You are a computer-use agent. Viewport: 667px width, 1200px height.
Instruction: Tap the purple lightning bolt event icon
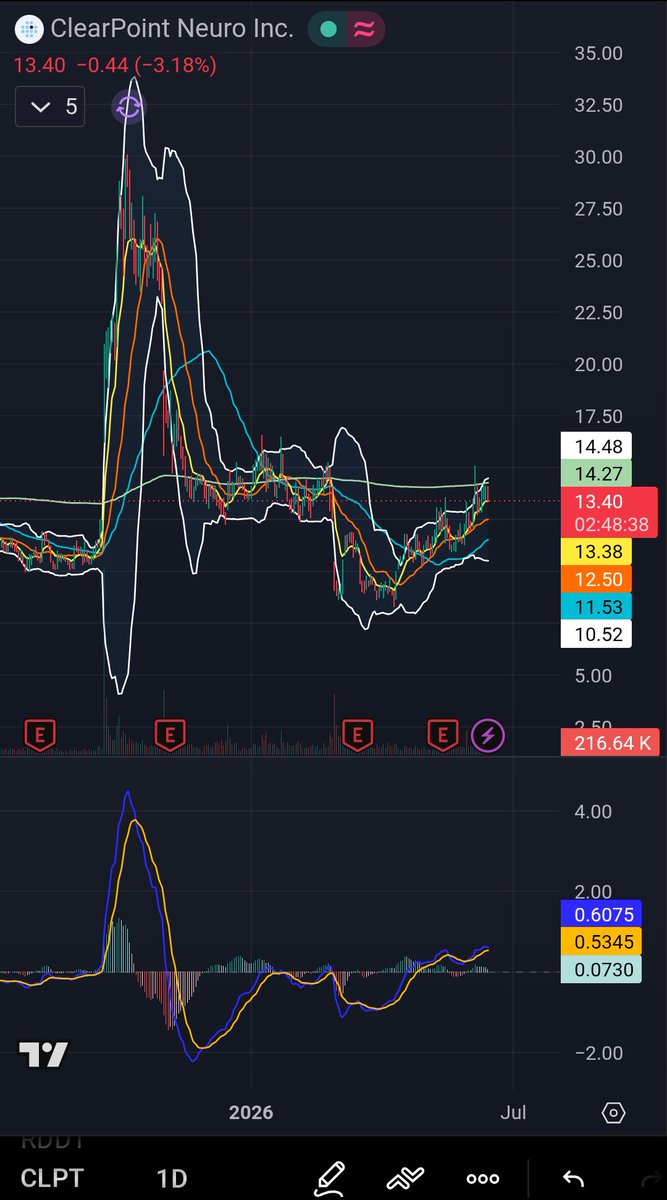click(488, 736)
